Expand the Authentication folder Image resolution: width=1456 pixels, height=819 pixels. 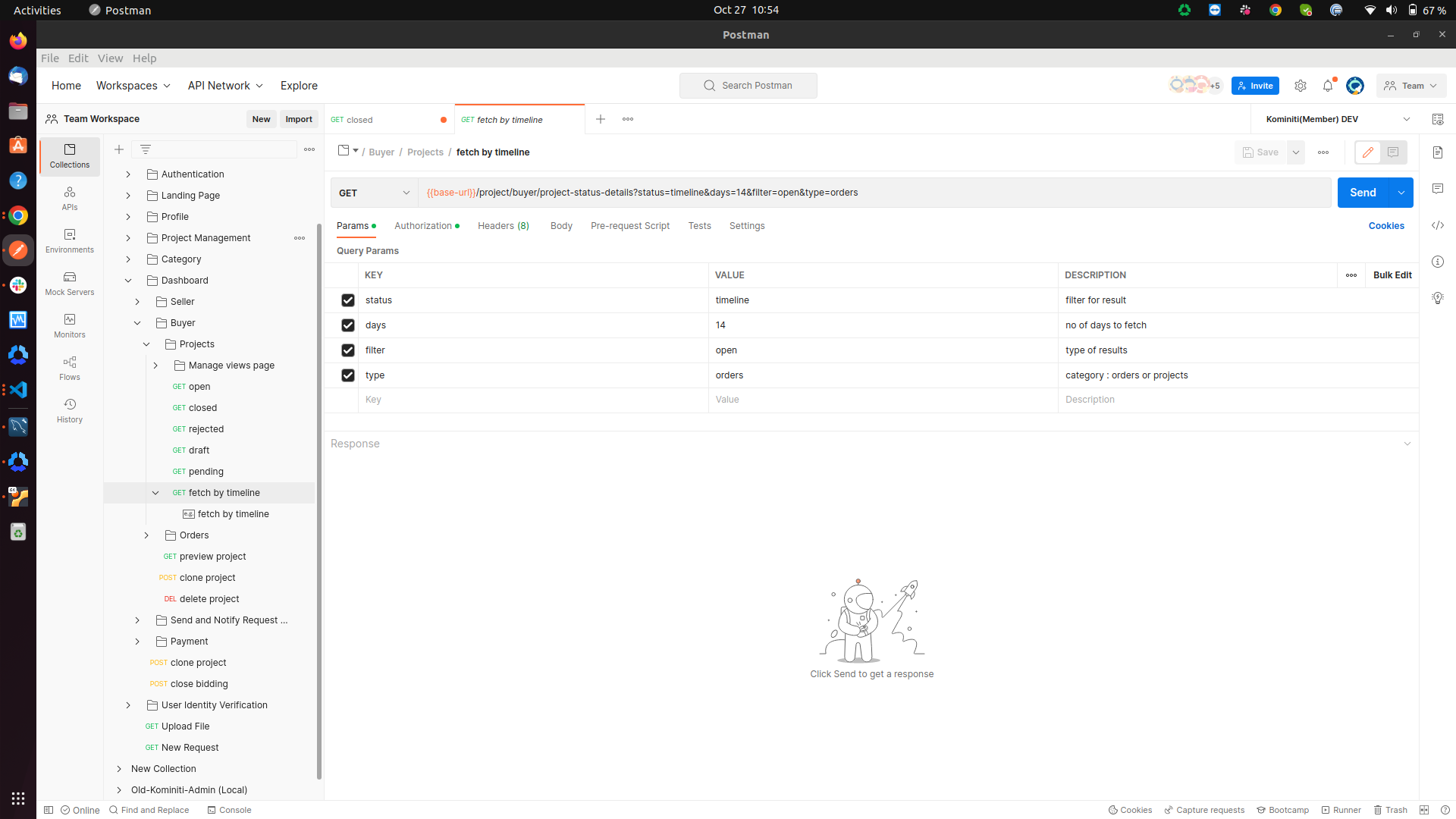click(x=128, y=174)
